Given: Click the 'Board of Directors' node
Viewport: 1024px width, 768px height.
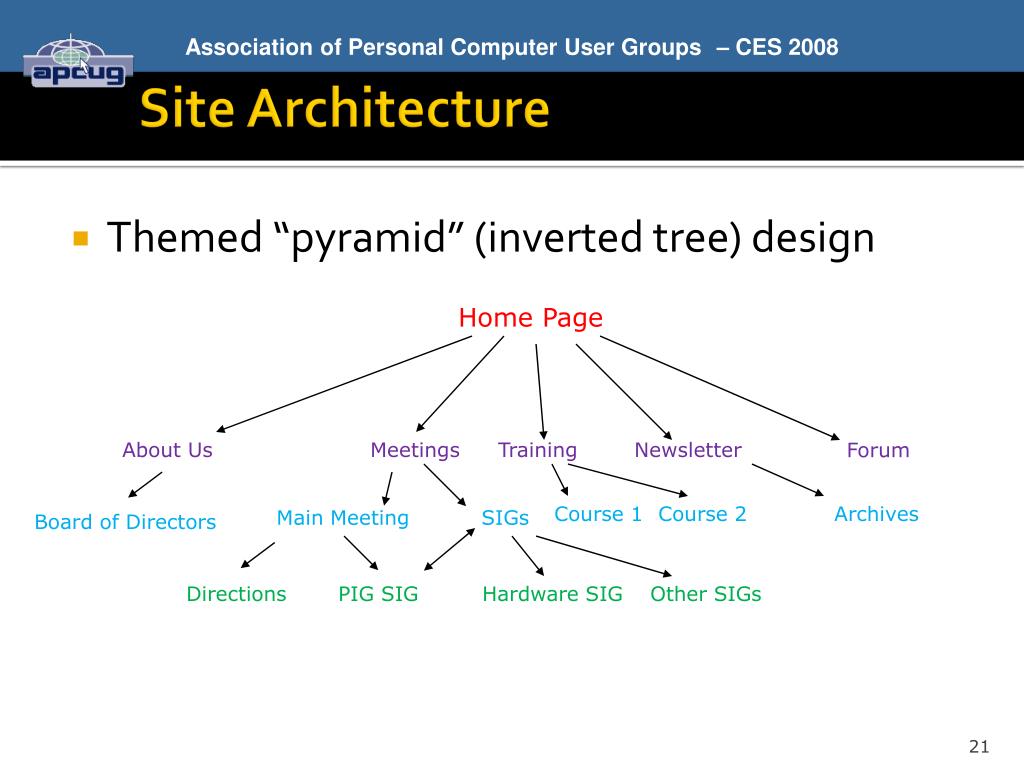Looking at the screenshot, I should (x=125, y=522).
